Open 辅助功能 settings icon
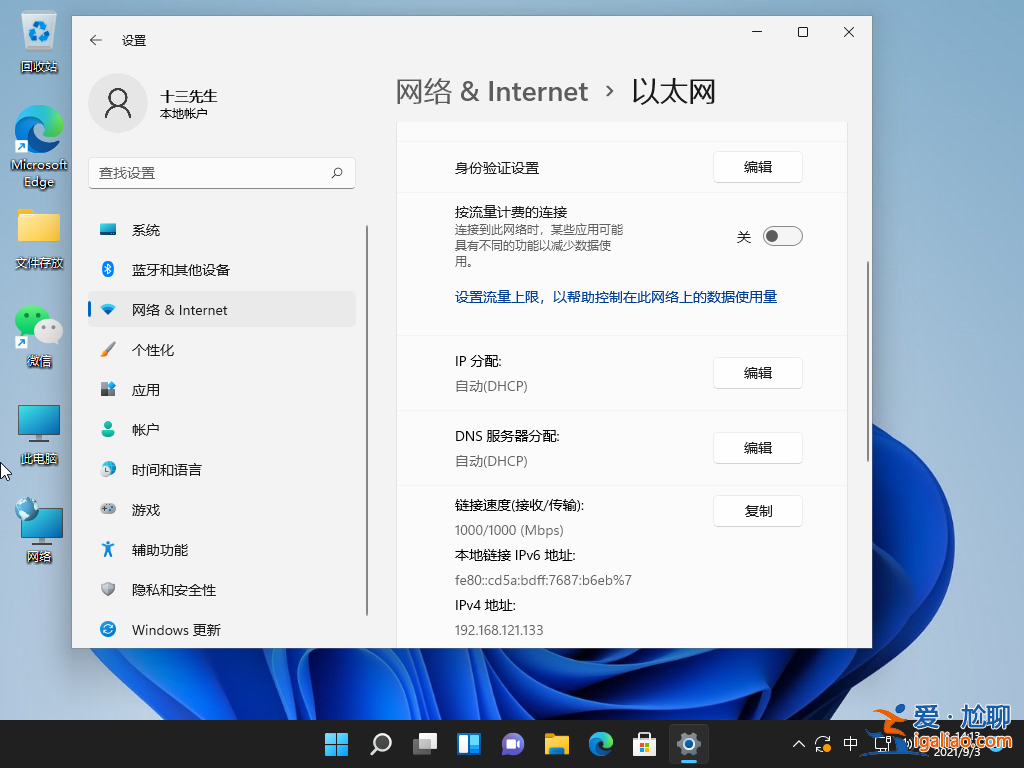The height and width of the screenshot is (768, 1024). pyautogui.click(x=108, y=549)
